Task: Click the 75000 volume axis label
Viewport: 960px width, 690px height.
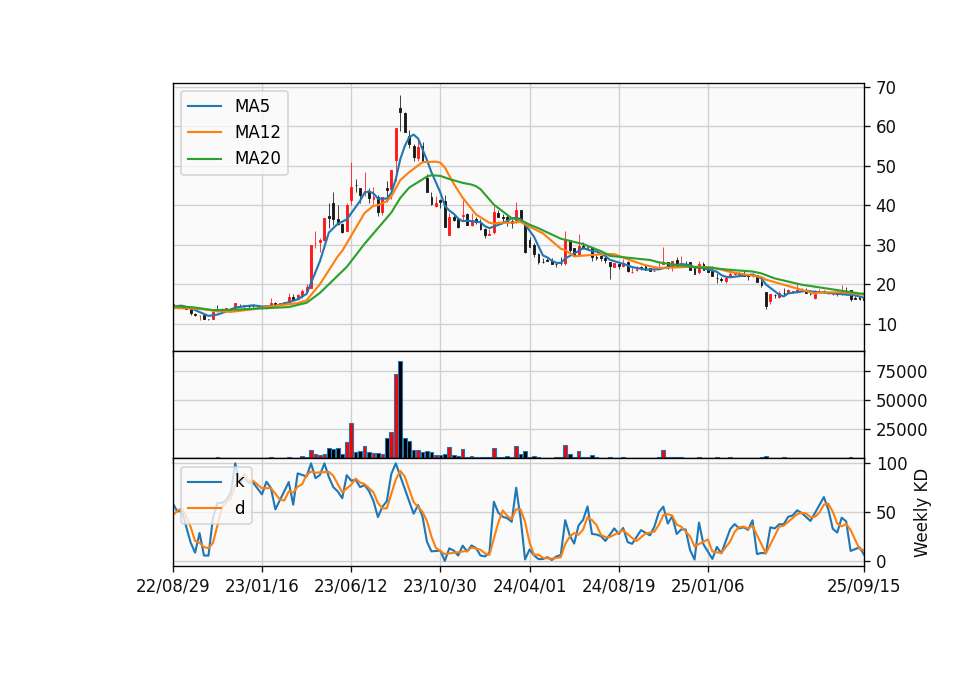Action: 901,372
